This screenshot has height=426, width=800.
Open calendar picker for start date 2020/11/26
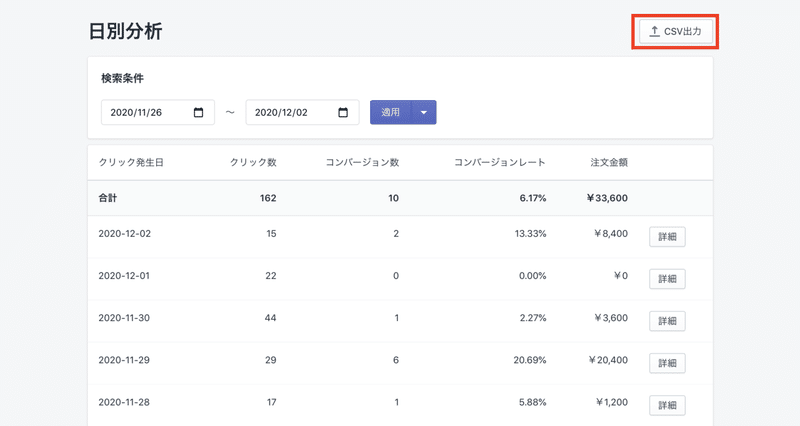pyautogui.click(x=198, y=112)
